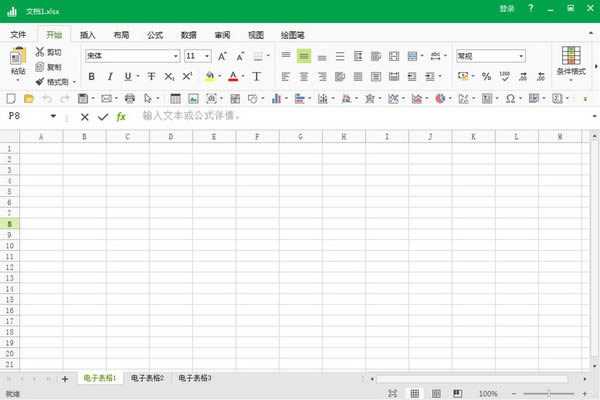The width and height of the screenshot is (600, 400).
Task: Expand the Paste options arrow below 粘贴
Action: pyautogui.click(x=18, y=80)
